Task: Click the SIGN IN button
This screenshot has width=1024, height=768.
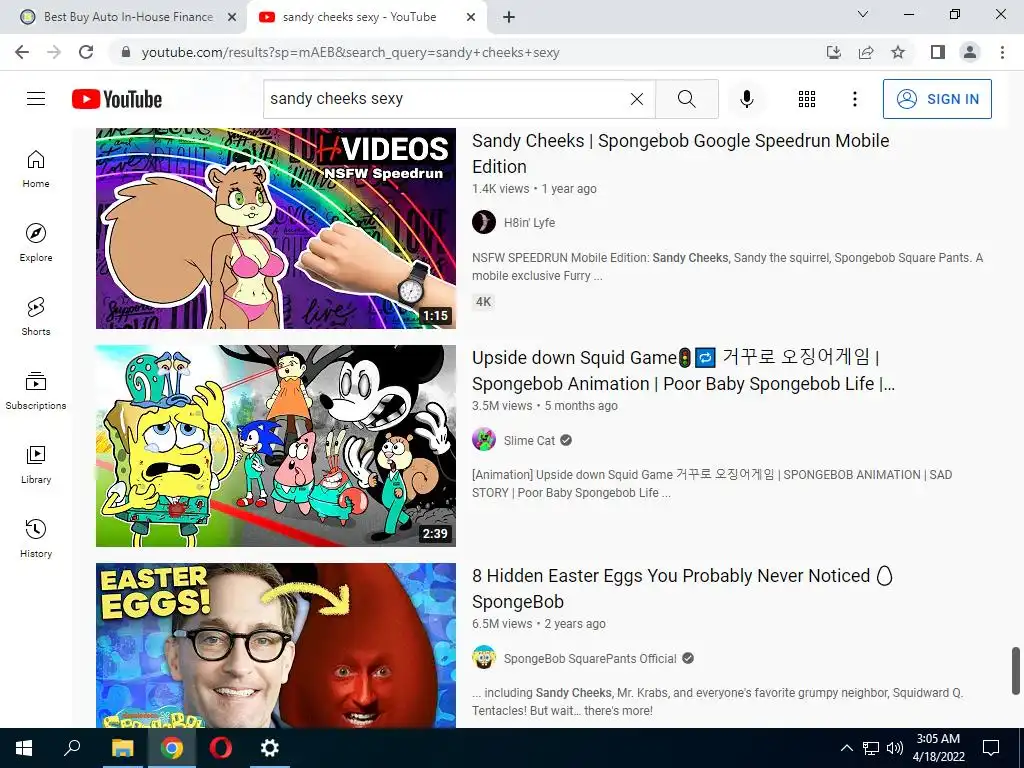Action: pyautogui.click(x=937, y=99)
